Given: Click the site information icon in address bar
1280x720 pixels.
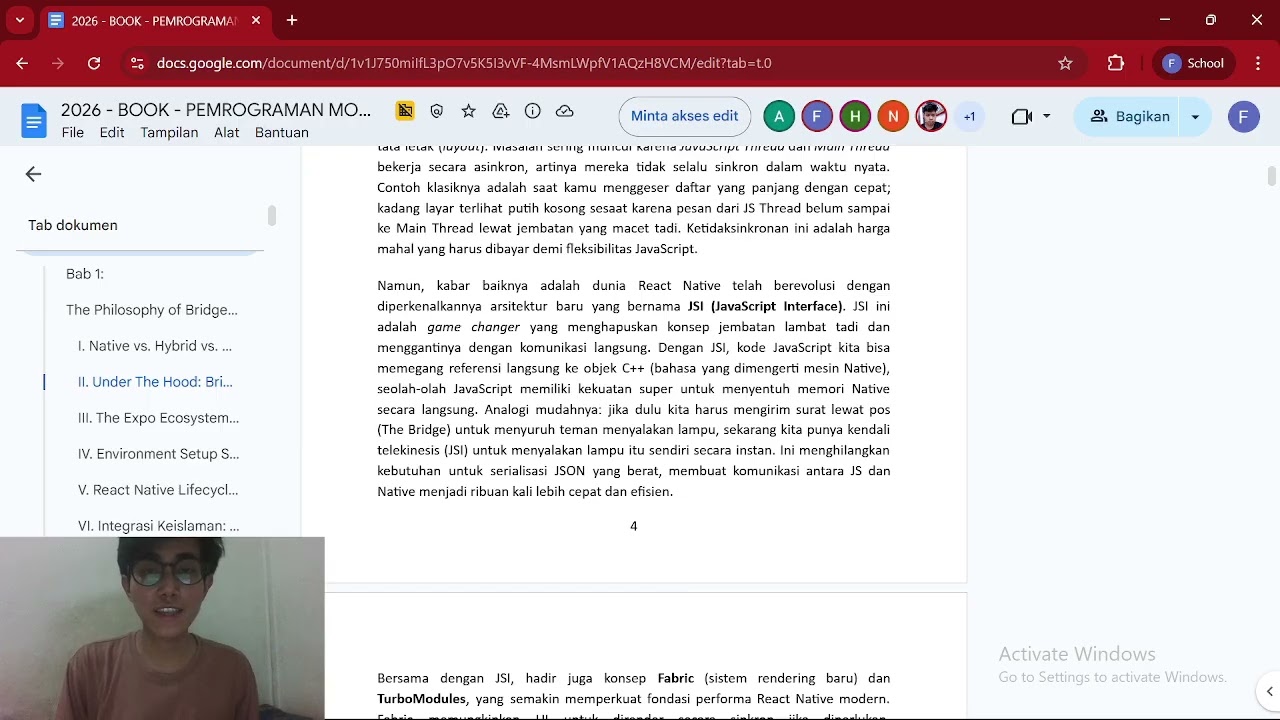Looking at the screenshot, I should tap(137, 63).
